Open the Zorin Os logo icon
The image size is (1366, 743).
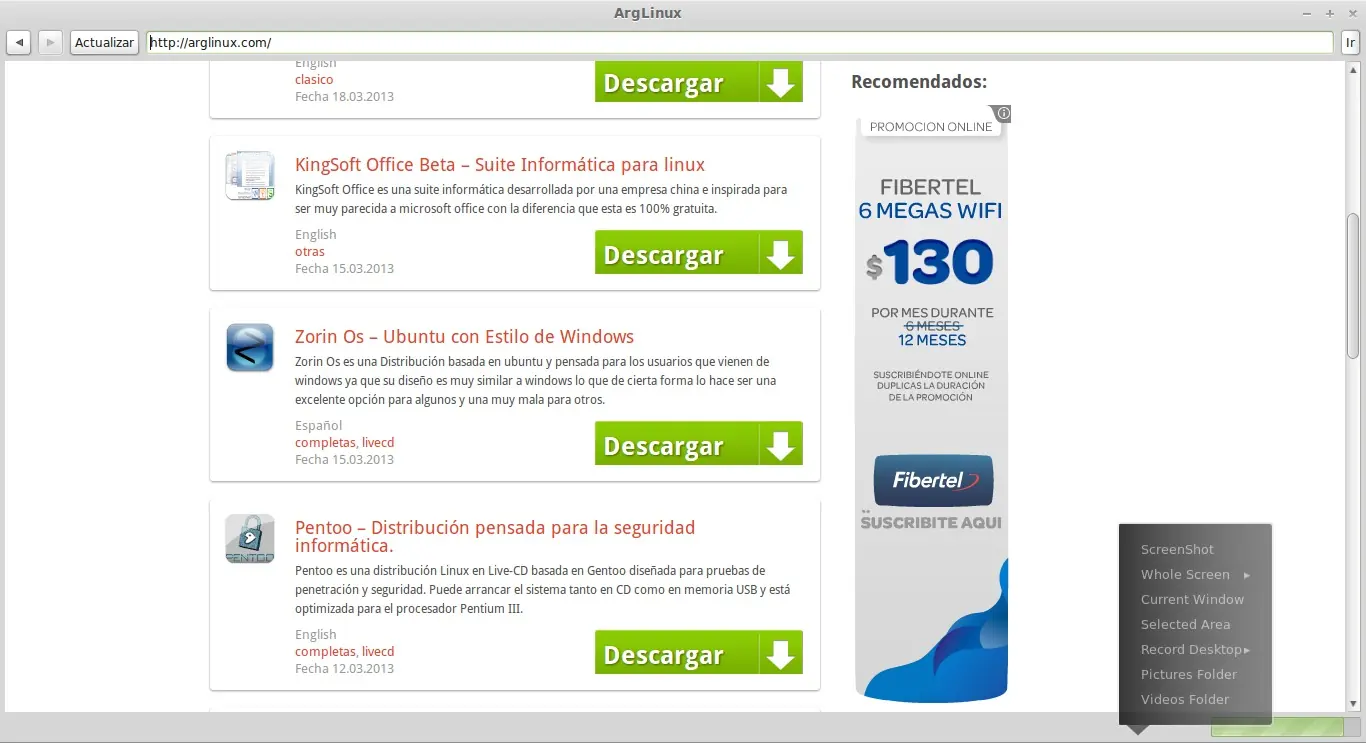(x=250, y=347)
